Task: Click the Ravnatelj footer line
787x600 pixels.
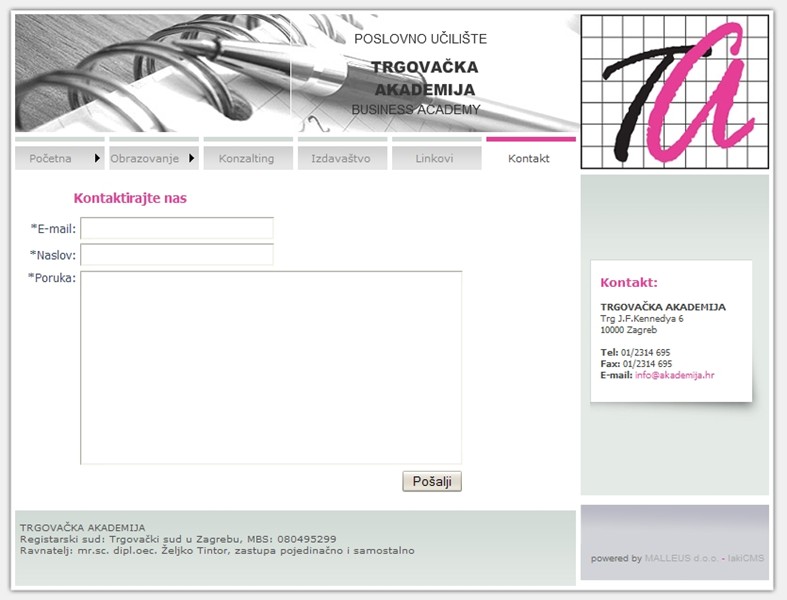Action: [x=217, y=550]
